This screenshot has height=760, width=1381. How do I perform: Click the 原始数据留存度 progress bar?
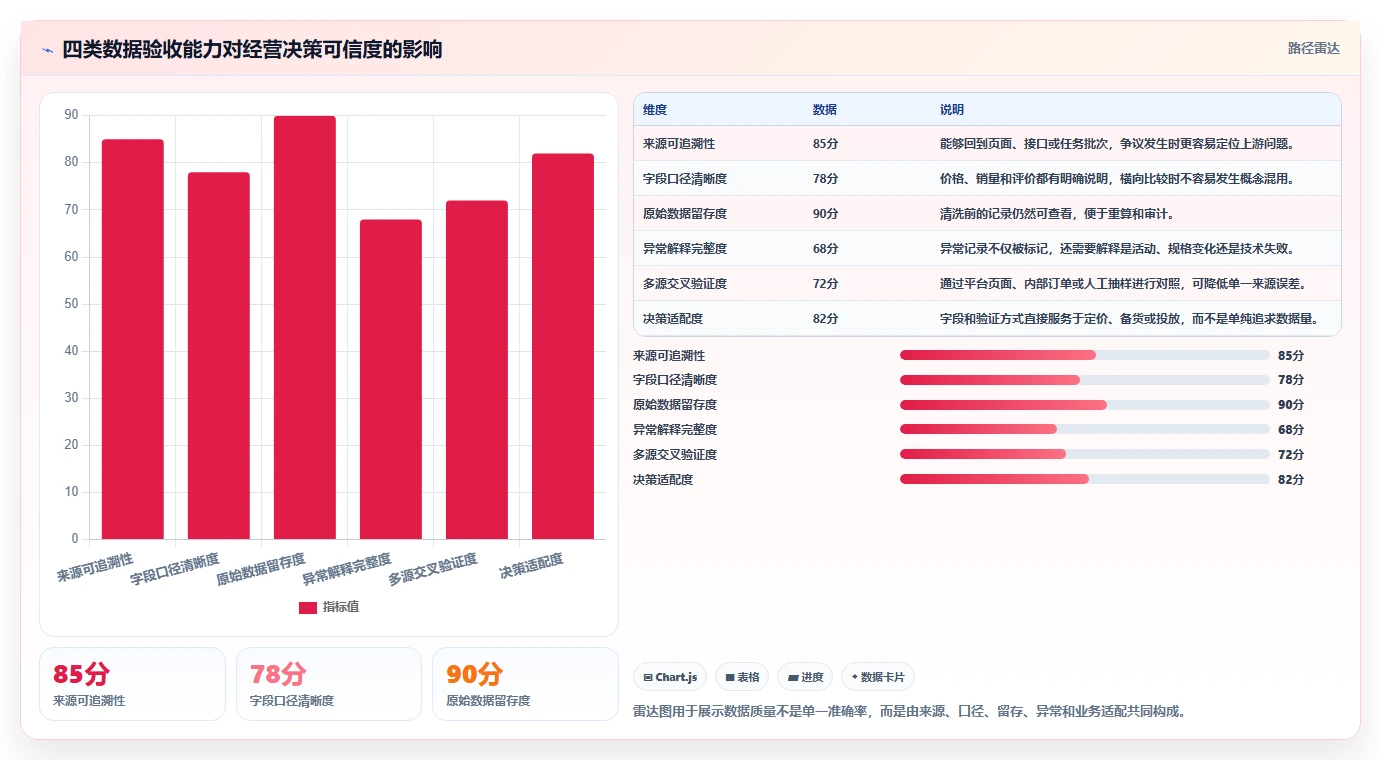coord(1085,405)
